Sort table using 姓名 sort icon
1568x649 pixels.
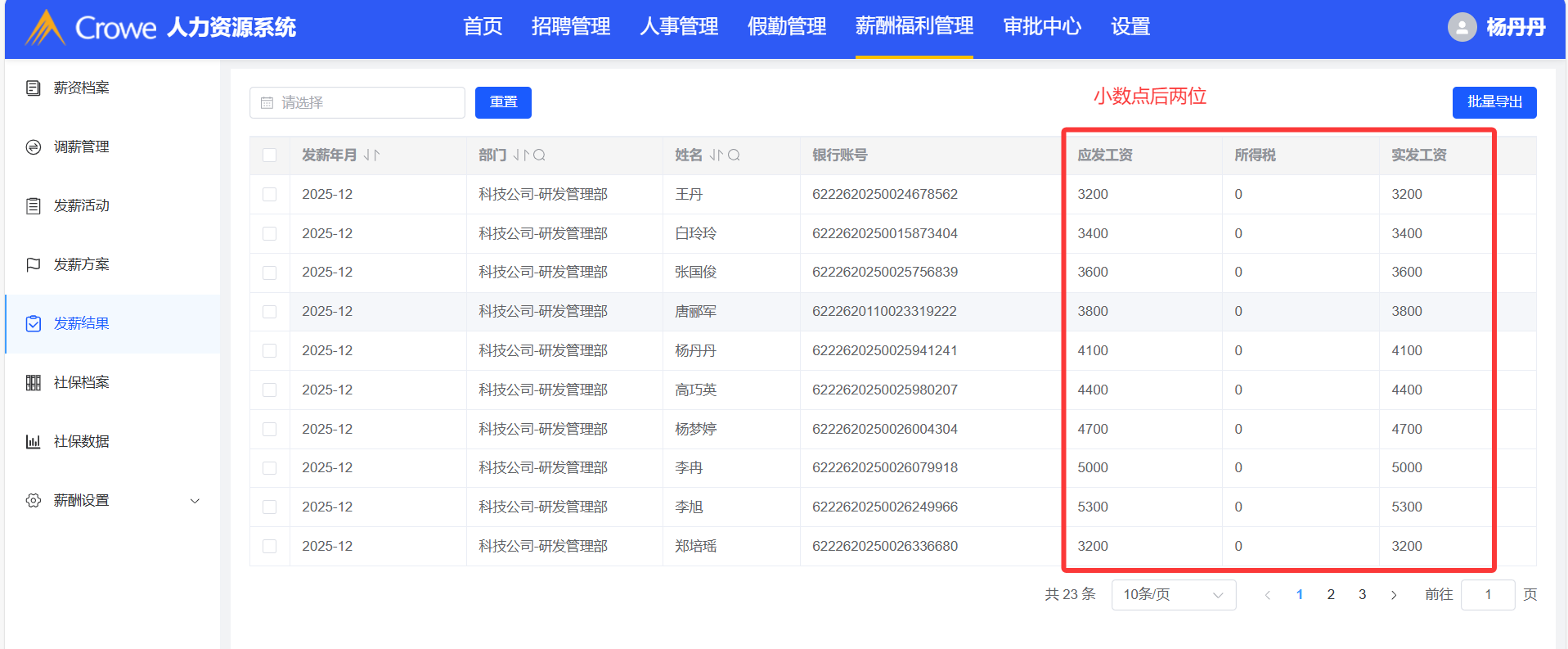[717, 155]
